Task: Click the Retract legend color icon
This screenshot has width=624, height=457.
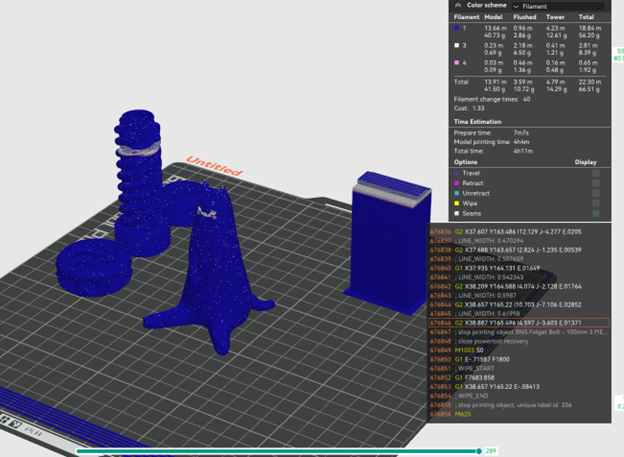Action: 458,183
